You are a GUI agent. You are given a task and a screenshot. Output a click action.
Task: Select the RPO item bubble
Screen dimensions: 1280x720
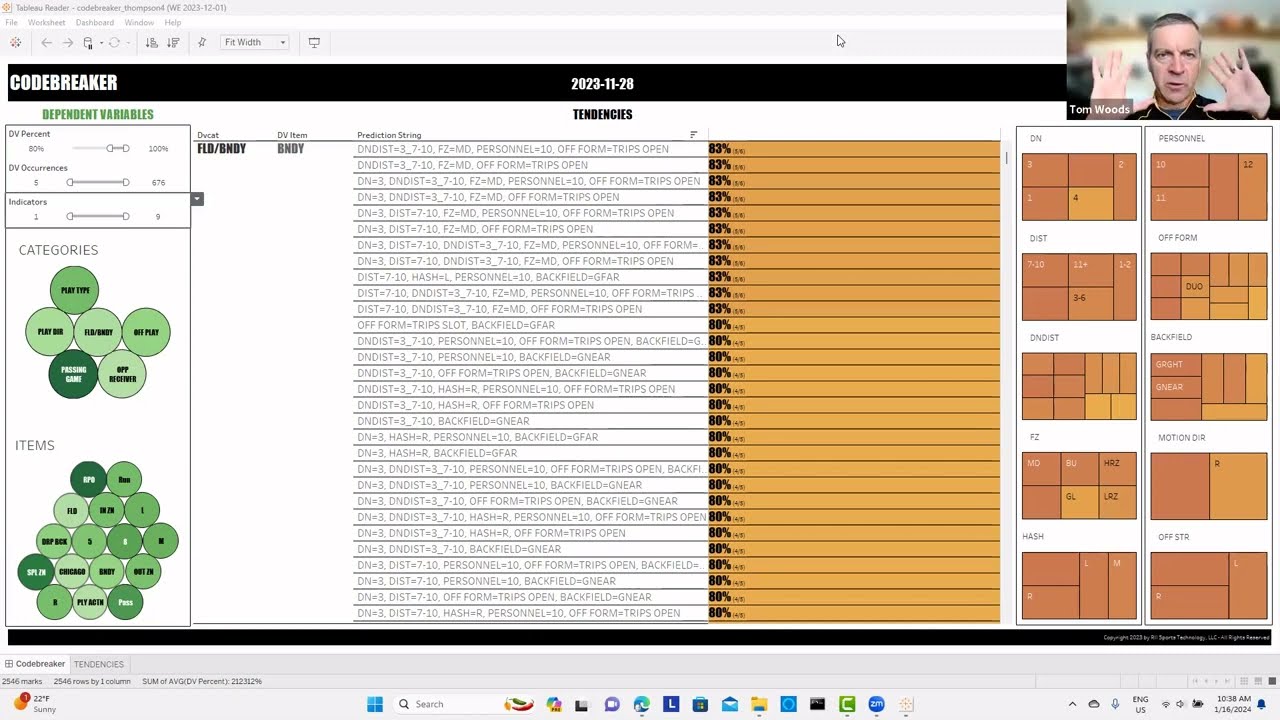coord(88,479)
